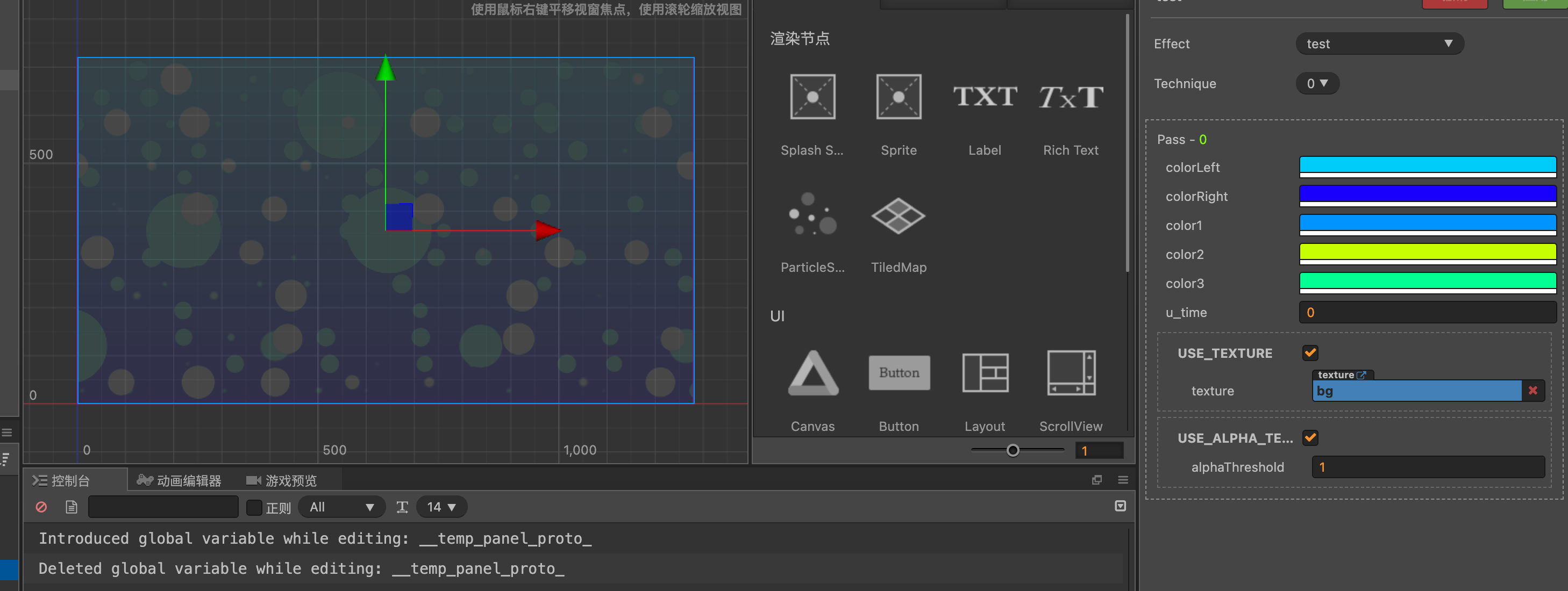Open the Effect dropdown showing test

click(1379, 44)
